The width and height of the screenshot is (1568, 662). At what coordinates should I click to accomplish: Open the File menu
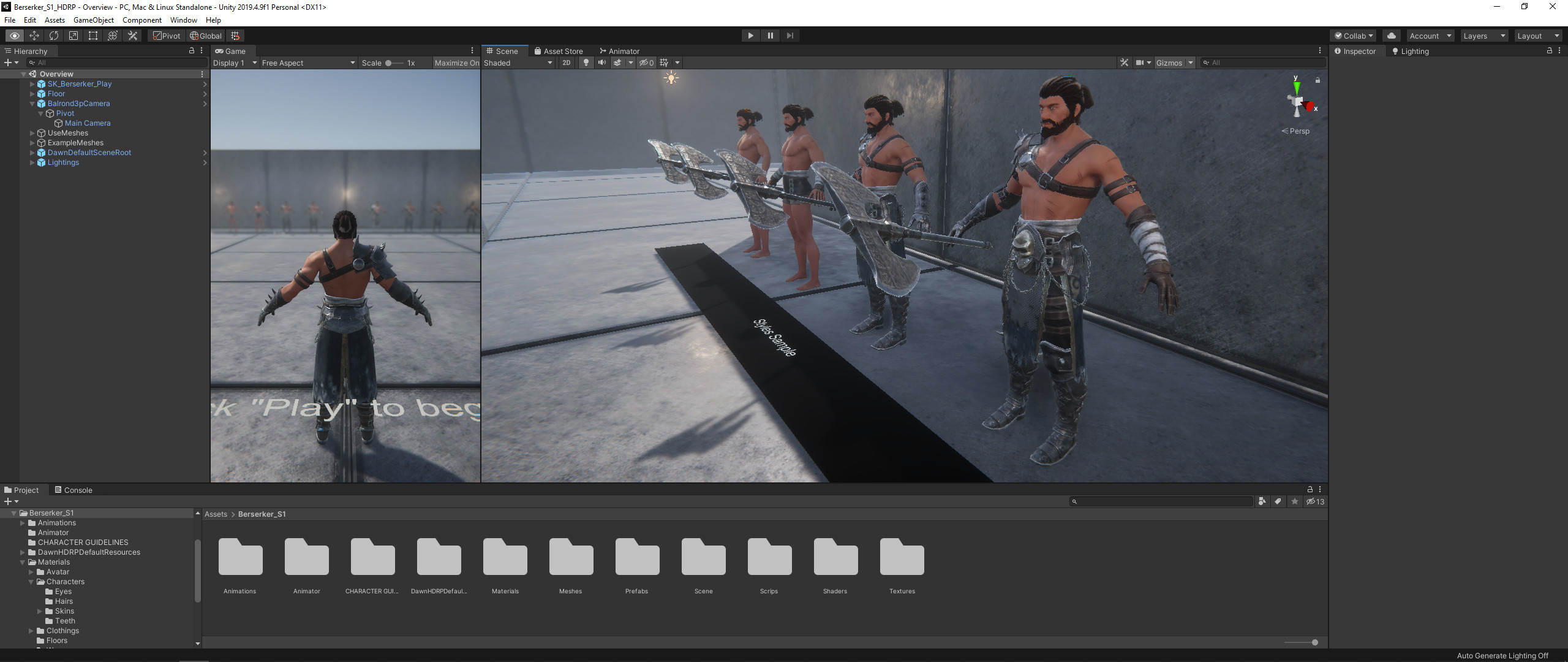[x=10, y=20]
